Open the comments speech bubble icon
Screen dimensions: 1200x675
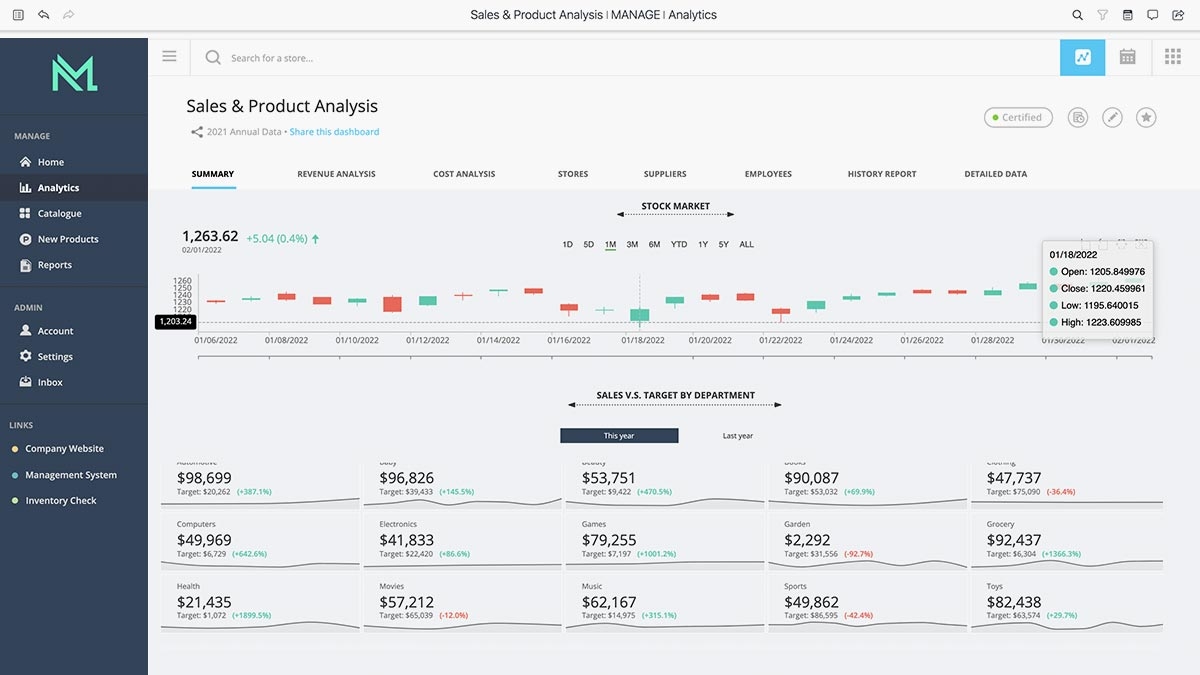click(1152, 15)
